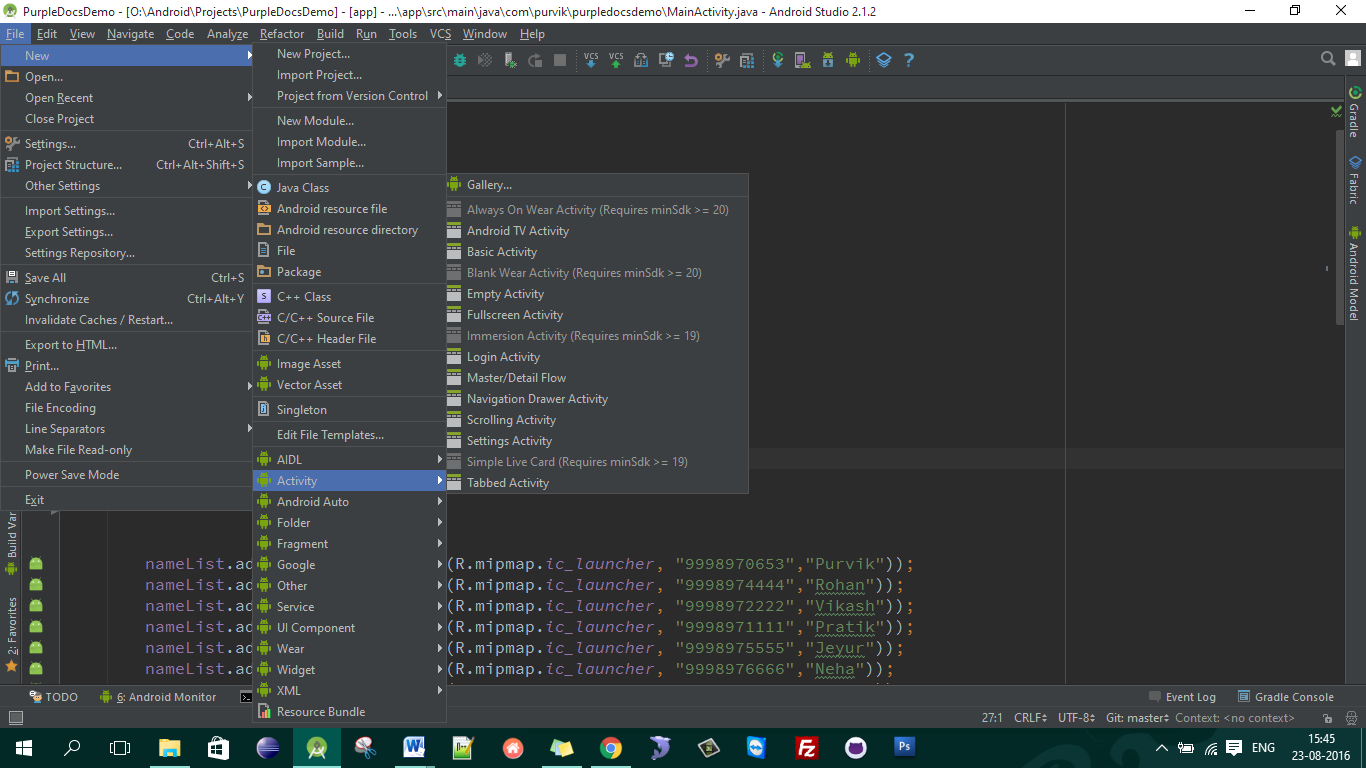Click the Search Everywhere magnifier icon
Screen dimensions: 1366x768
[1328, 59]
